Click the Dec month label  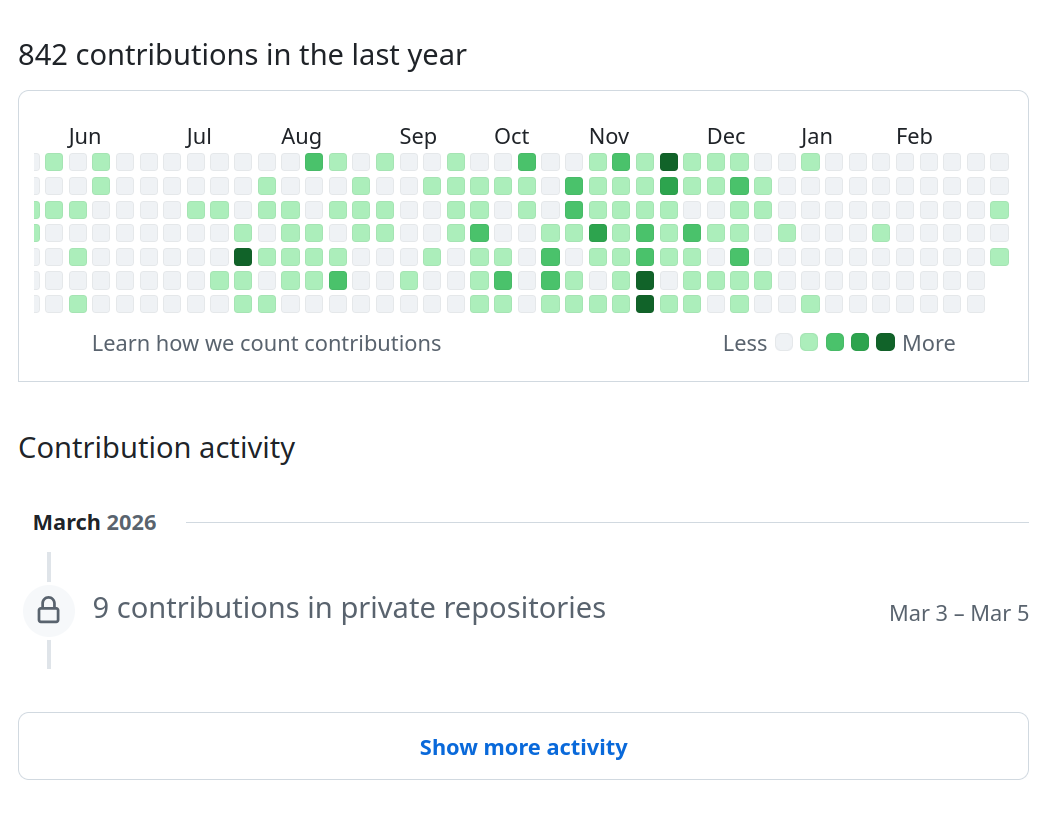pos(726,137)
